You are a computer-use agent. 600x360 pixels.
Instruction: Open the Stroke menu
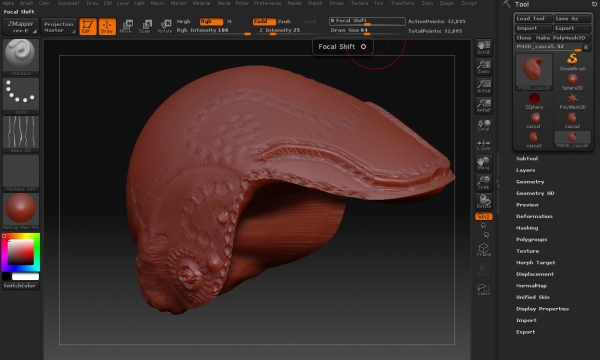[x=336, y=3]
